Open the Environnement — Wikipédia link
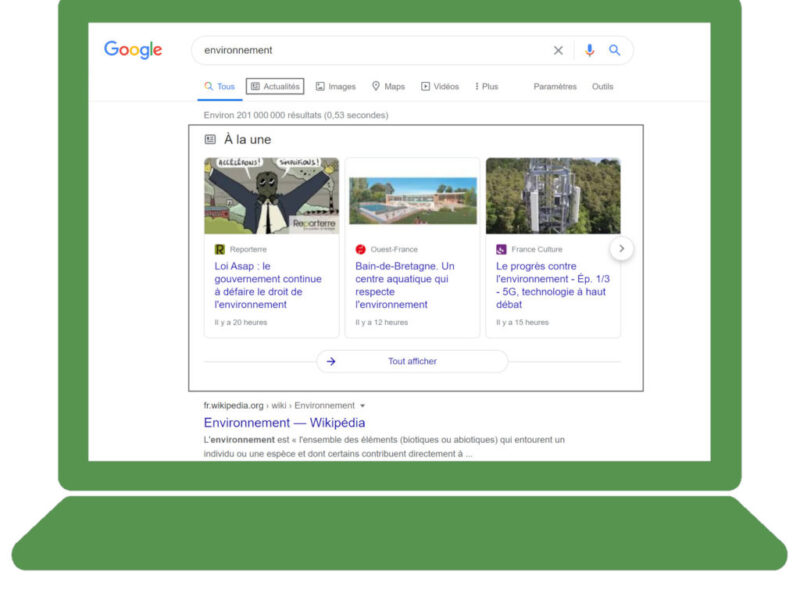 [x=283, y=423]
